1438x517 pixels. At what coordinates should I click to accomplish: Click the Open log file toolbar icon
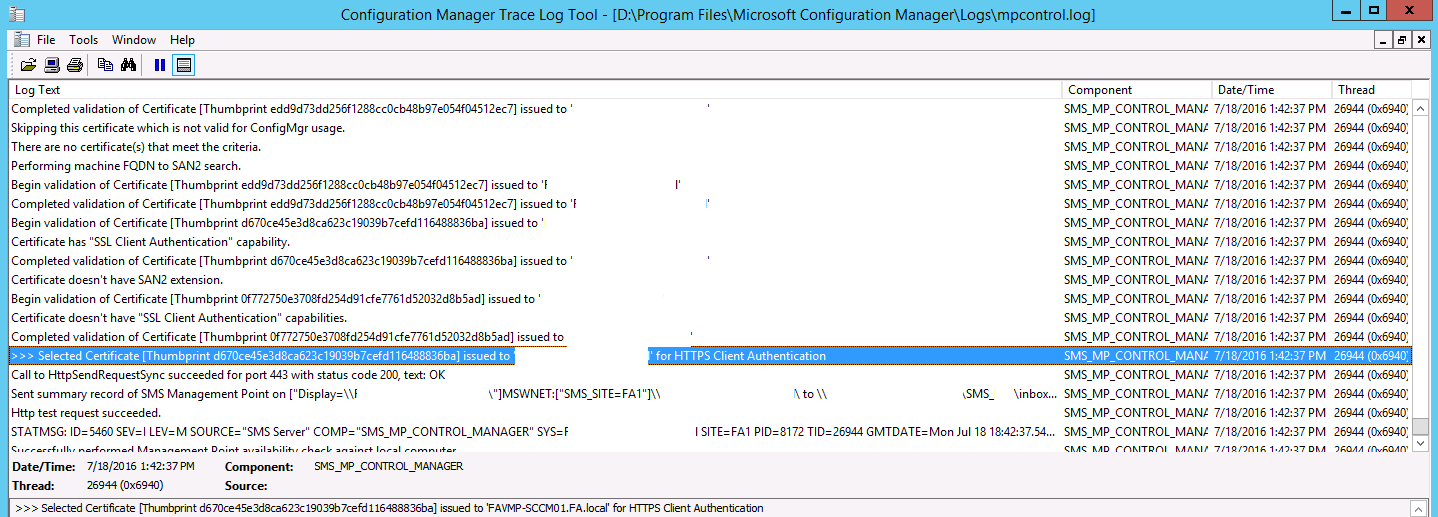click(x=28, y=65)
